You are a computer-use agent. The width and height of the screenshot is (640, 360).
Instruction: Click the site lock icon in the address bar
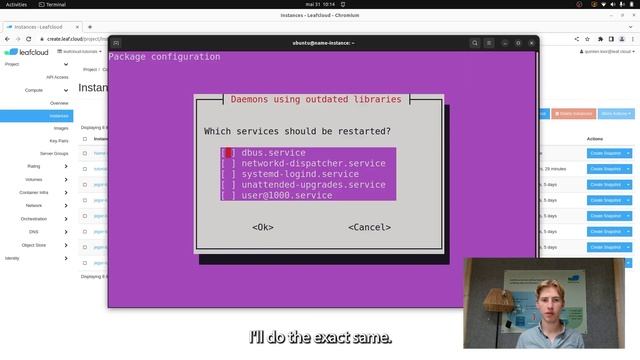click(42, 39)
